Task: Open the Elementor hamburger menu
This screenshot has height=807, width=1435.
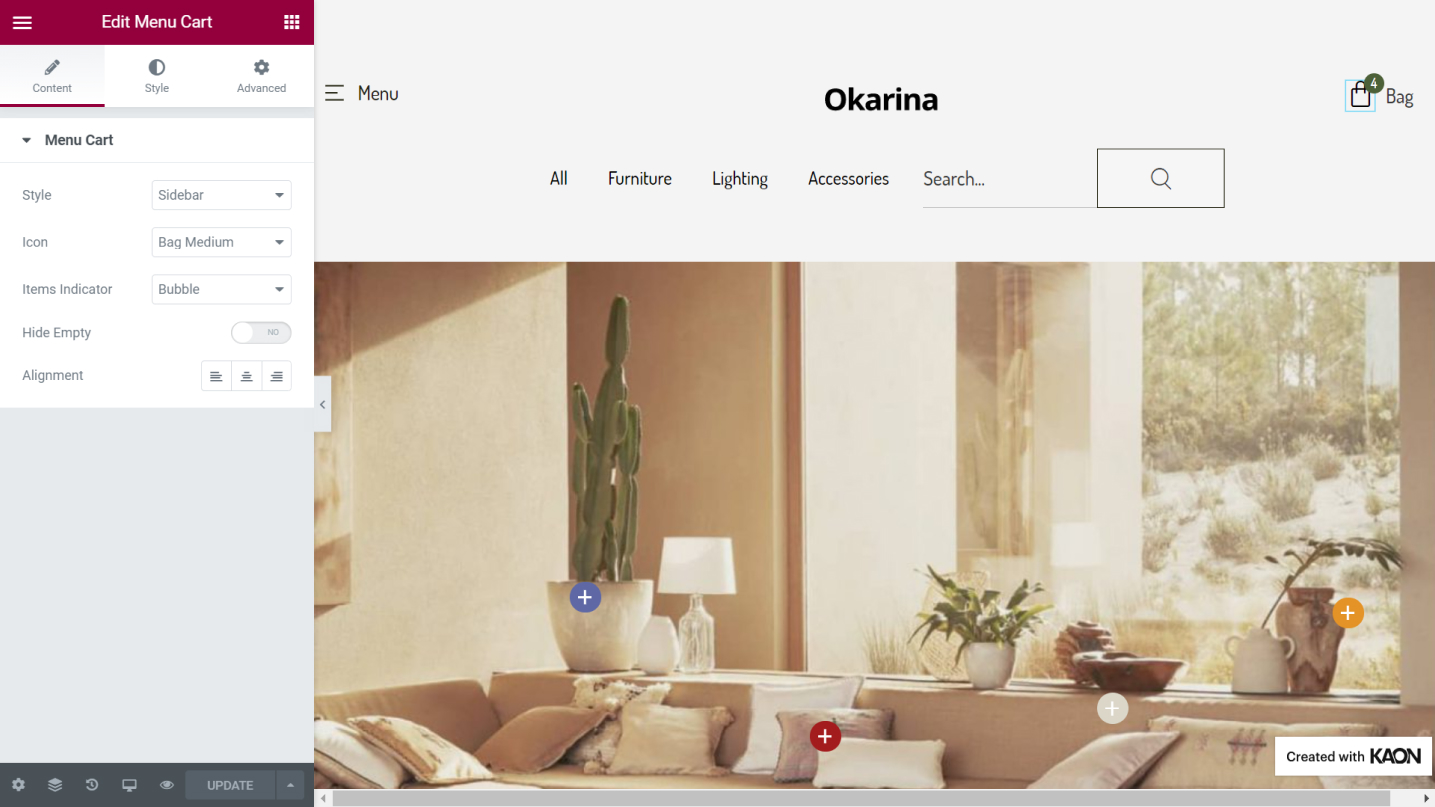Action: click(x=22, y=22)
